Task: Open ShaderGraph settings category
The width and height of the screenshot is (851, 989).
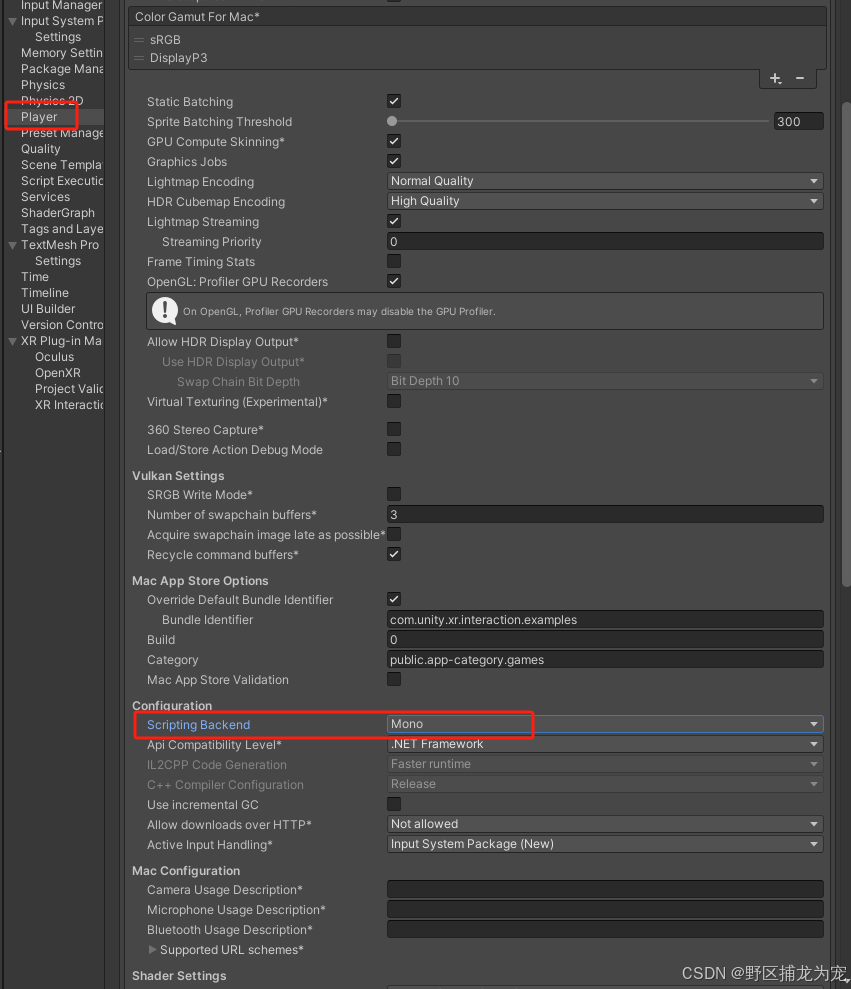Action: click(x=58, y=213)
